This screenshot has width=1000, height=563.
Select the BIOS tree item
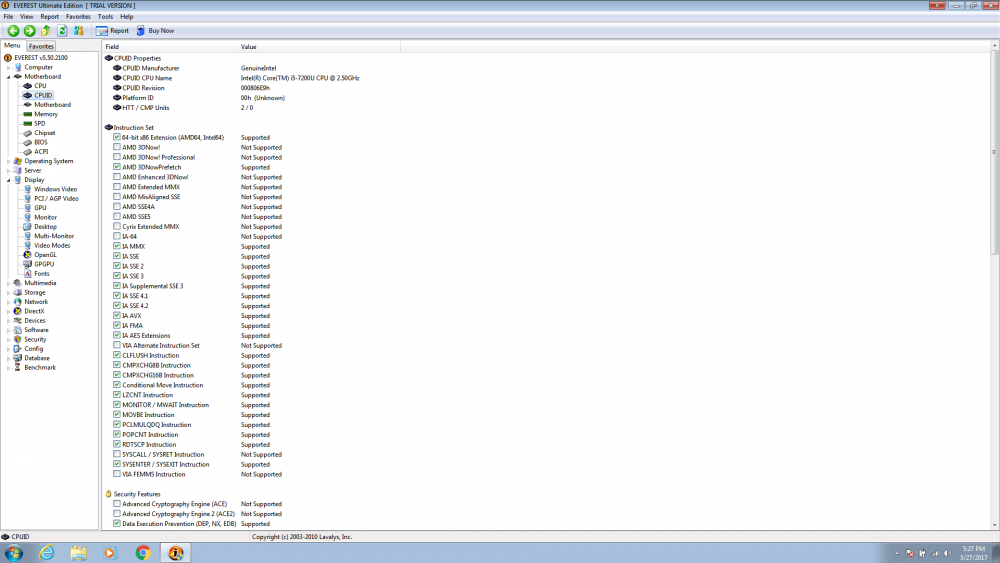coord(41,142)
